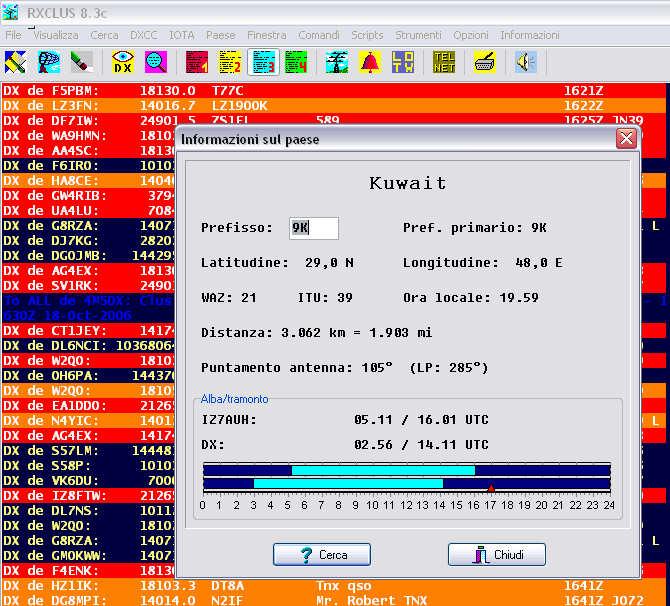Click the DX de IZ8FTW spot row
The width and height of the screenshot is (670, 606).
[x=88, y=495]
